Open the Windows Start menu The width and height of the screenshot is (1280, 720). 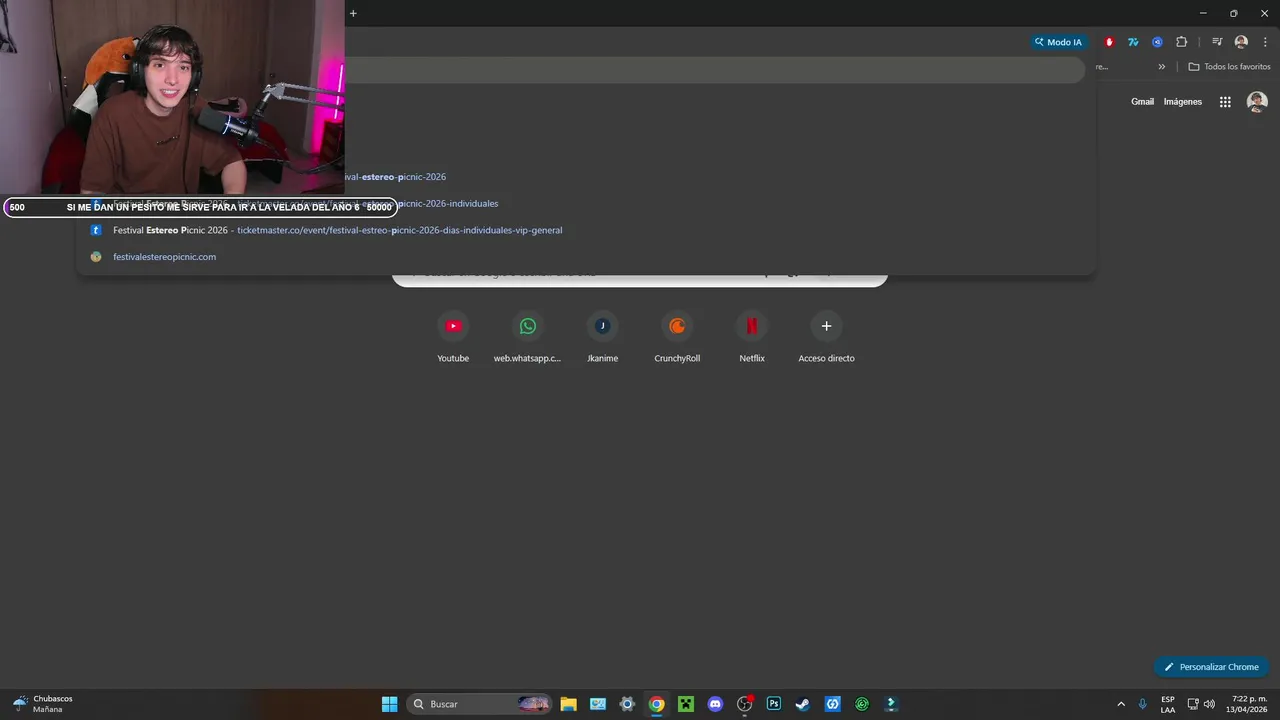389,704
